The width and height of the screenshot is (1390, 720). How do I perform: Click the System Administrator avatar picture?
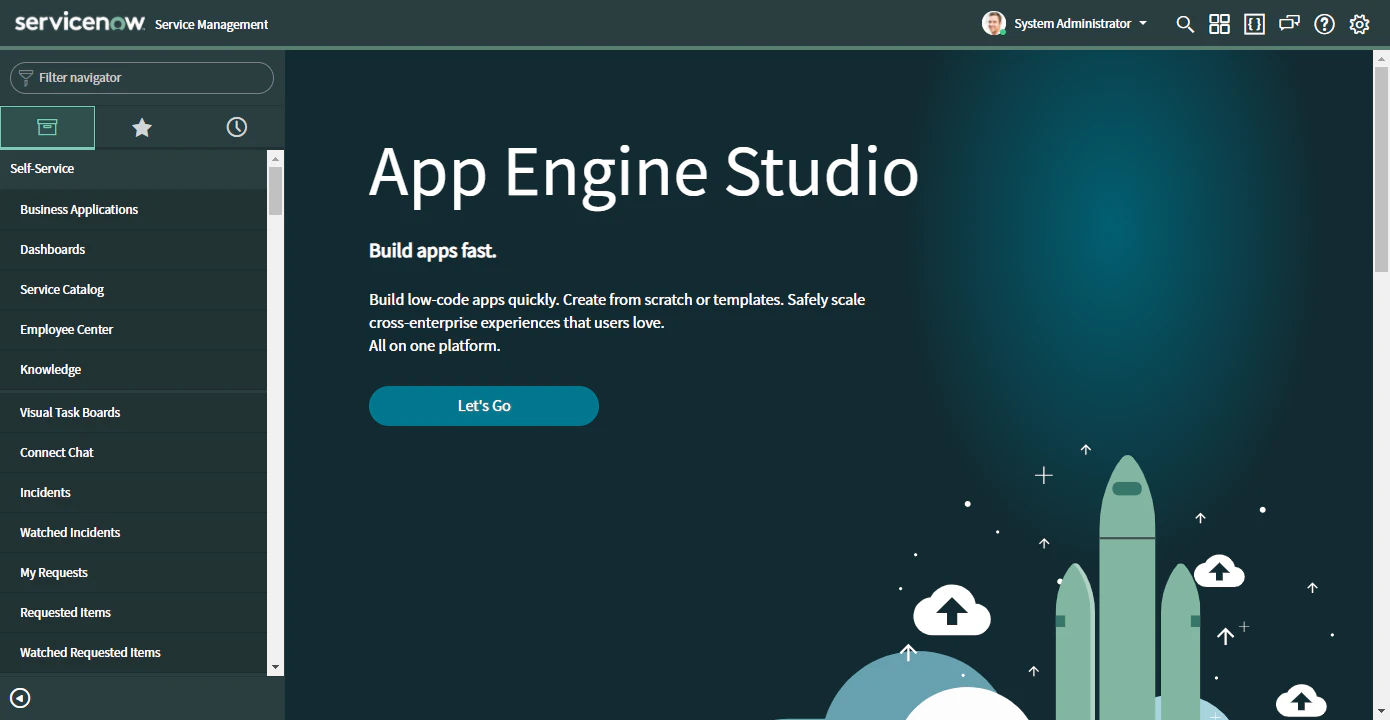(993, 23)
